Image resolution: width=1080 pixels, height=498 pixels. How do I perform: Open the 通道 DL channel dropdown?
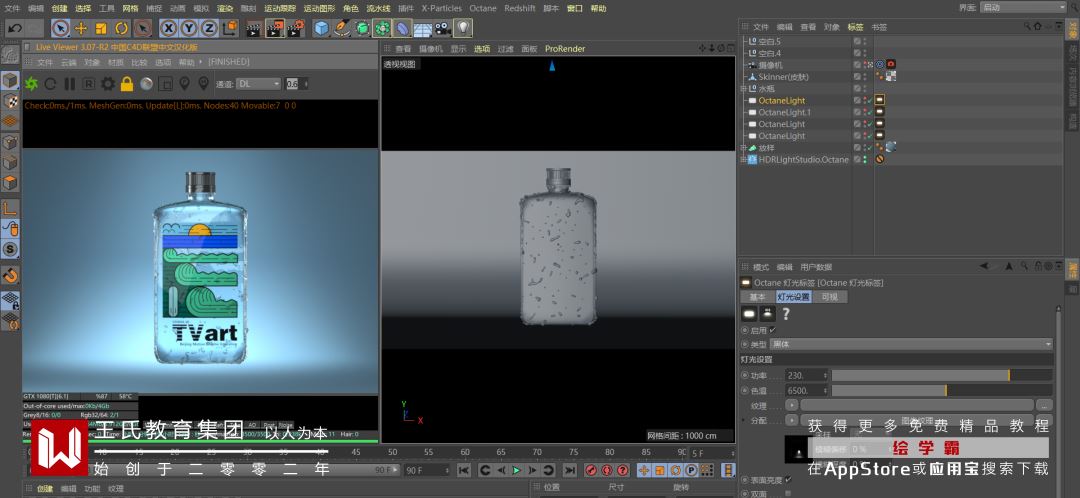point(257,84)
